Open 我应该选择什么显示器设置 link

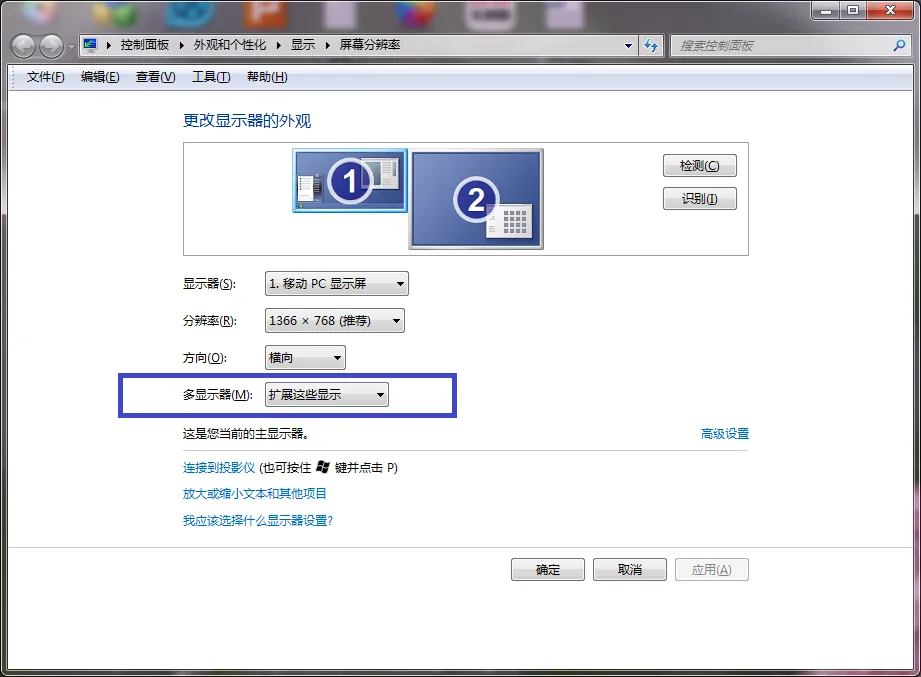pos(258,521)
